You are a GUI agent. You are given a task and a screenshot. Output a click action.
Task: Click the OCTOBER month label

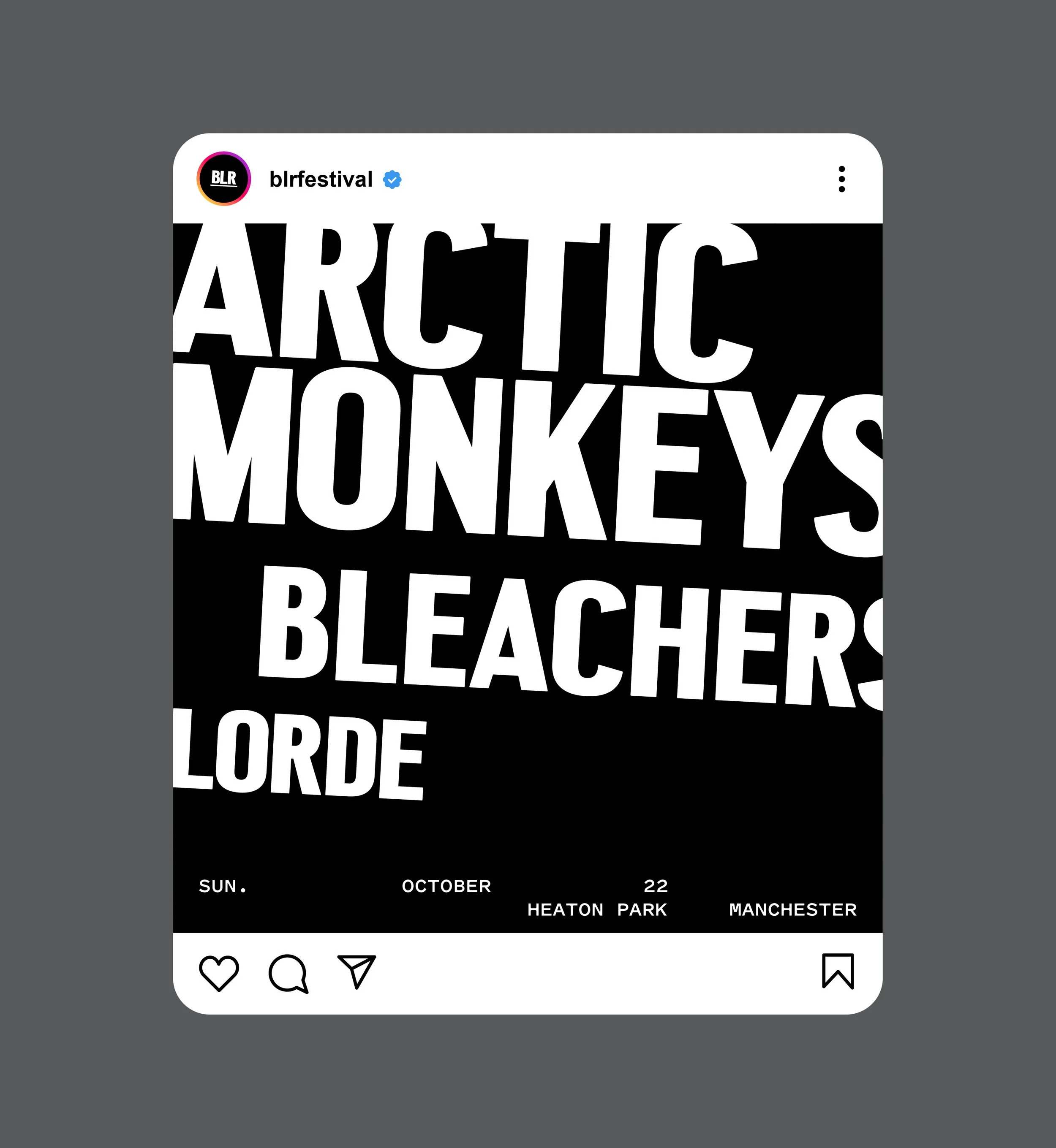click(x=446, y=886)
